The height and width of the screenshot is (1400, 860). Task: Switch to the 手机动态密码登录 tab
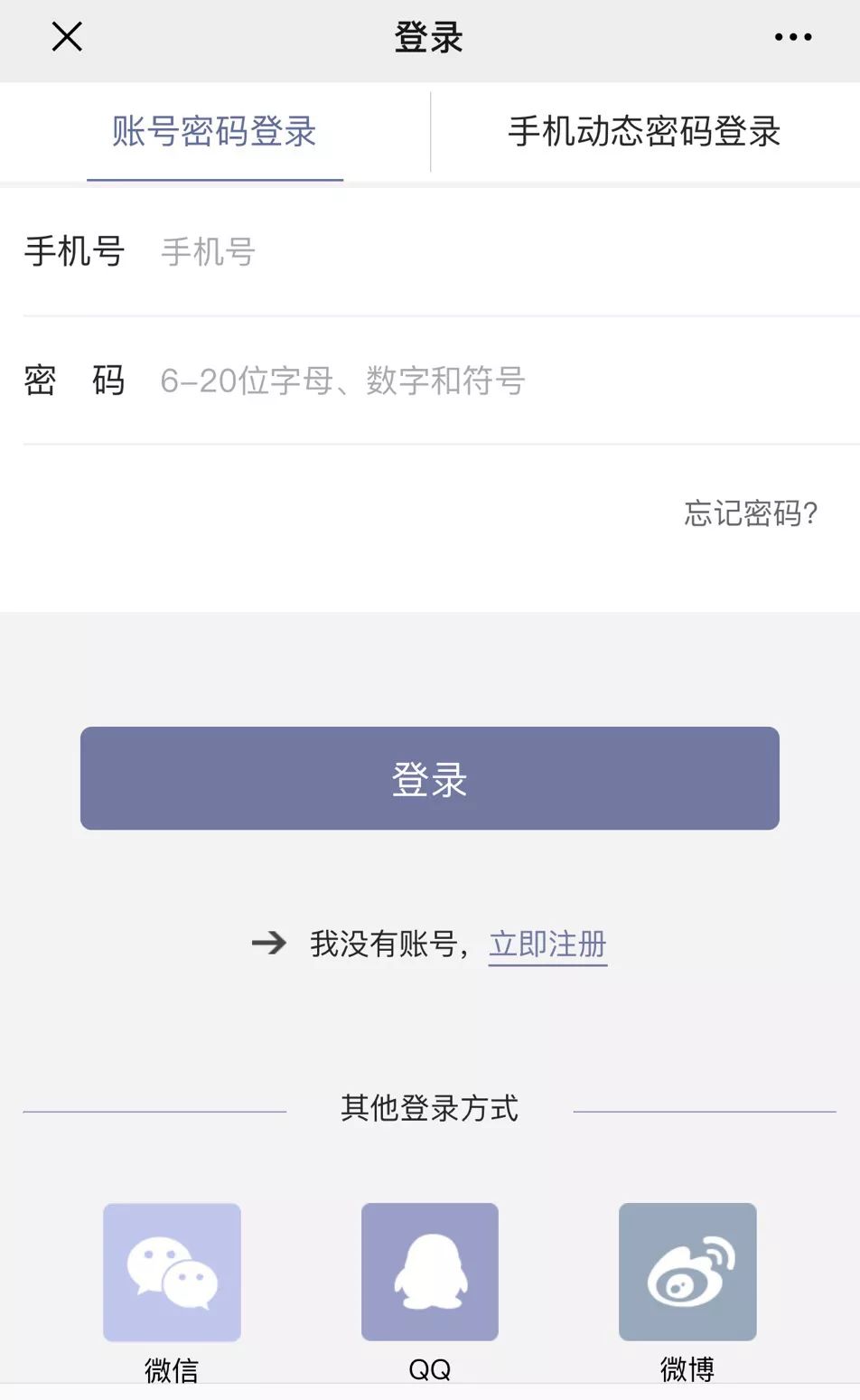pos(644,132)
